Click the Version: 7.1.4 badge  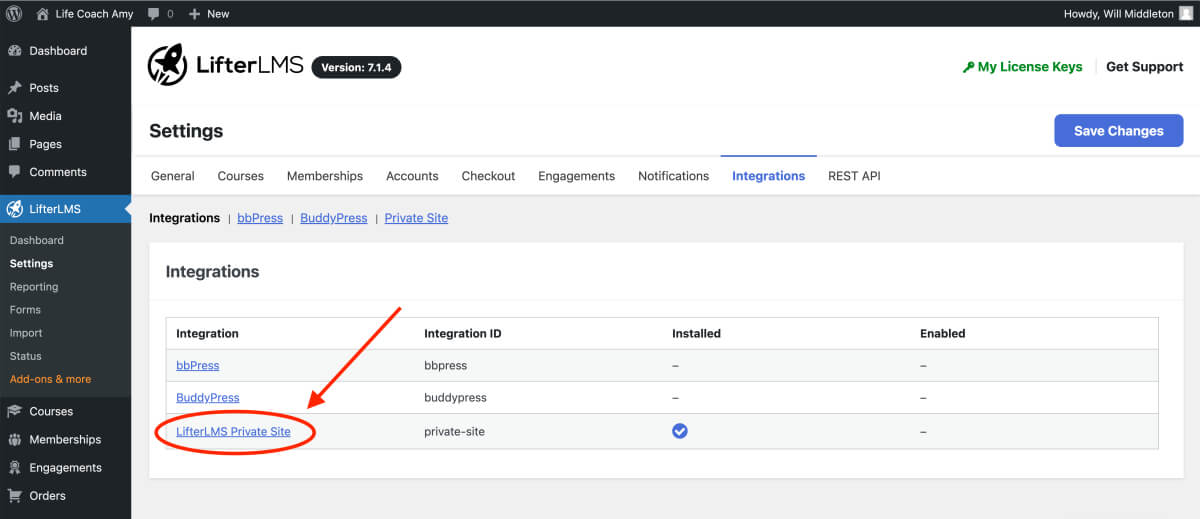click(x=356, y=67)
